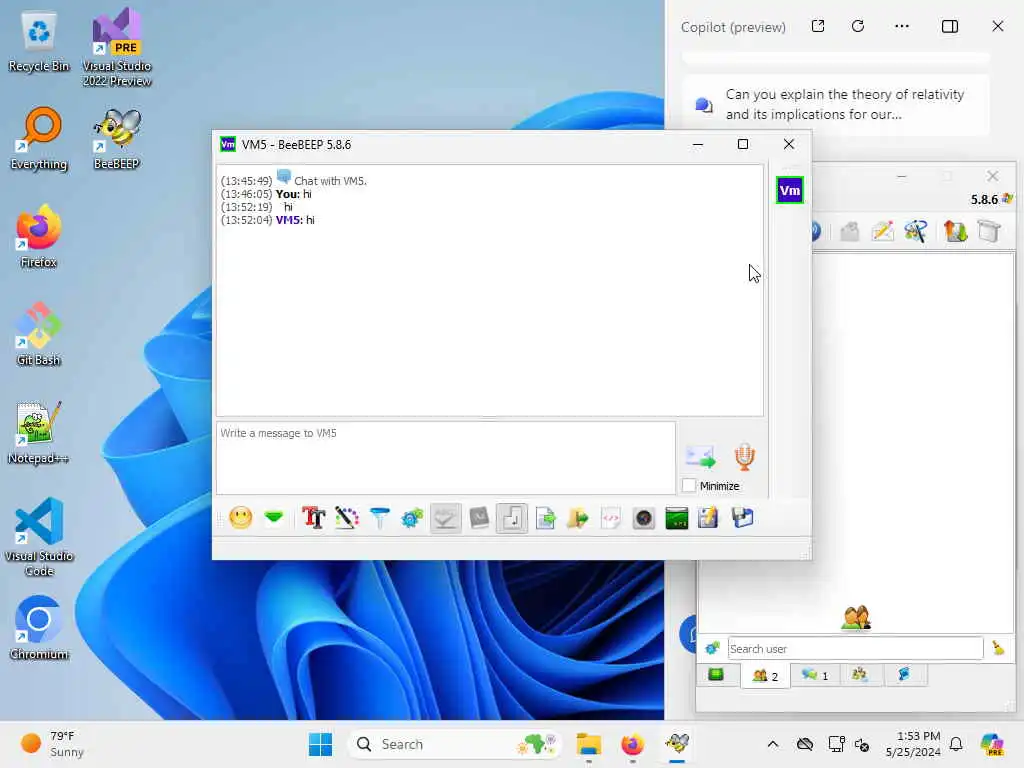Select the Chromium desktop shortcut
Screen dimensions: 1024x768
tap(39, 628)
